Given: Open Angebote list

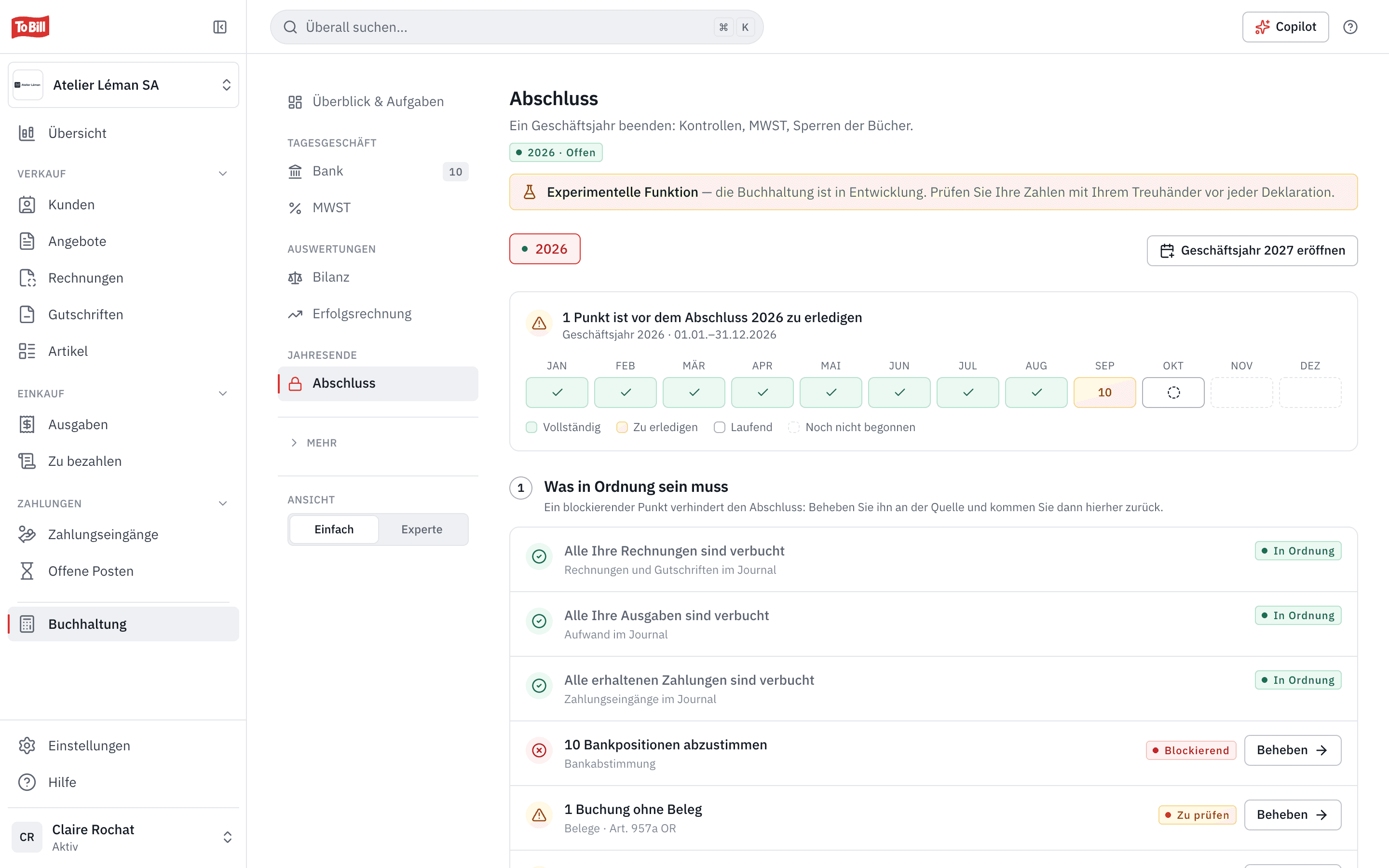Looking at the screenshot, I should click(123, 241).
